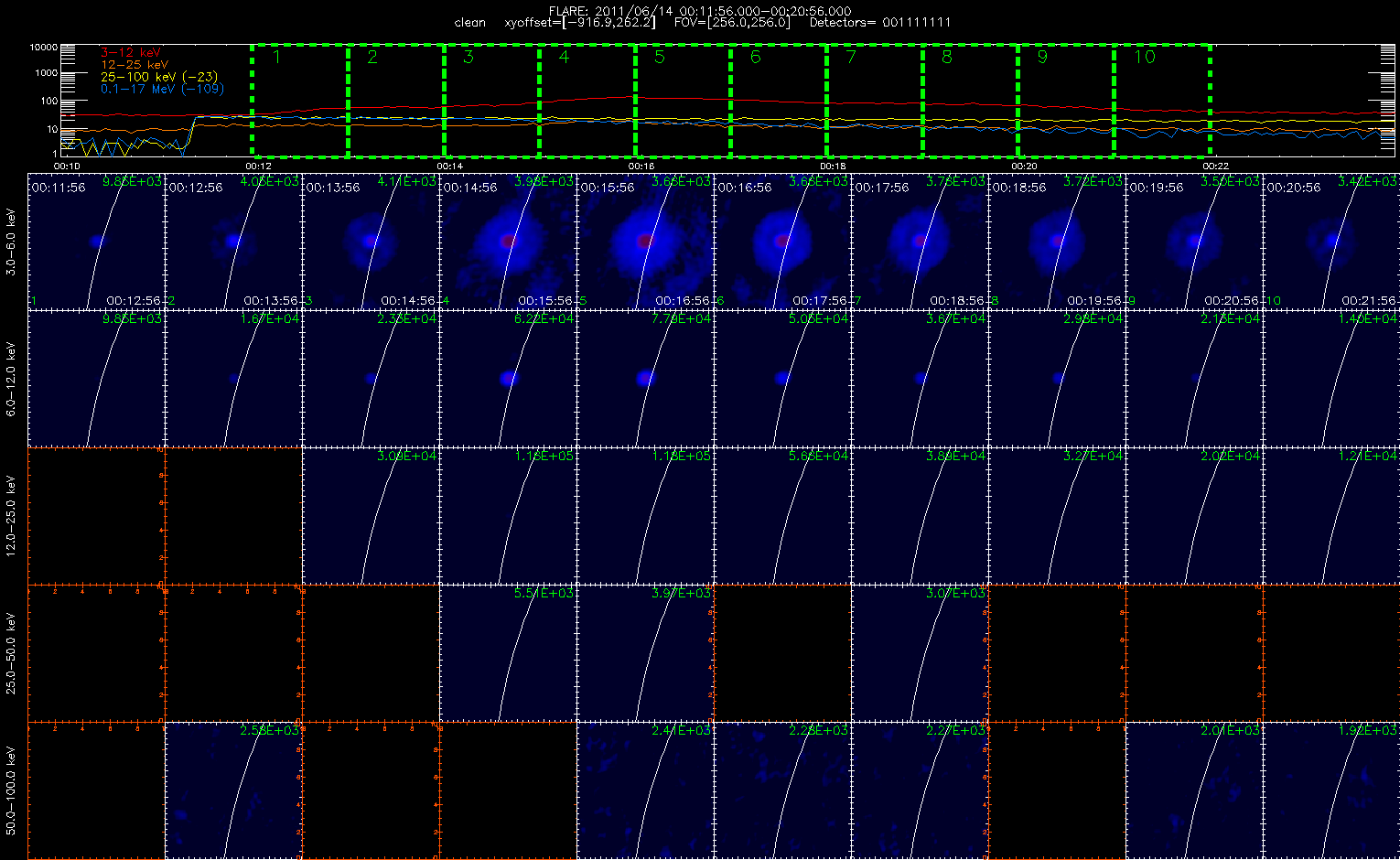The height and width of the screenshot is (860, 1400).
Task: Open the 12.0-25.0 keV image in column 5
Action: point(645,515)
